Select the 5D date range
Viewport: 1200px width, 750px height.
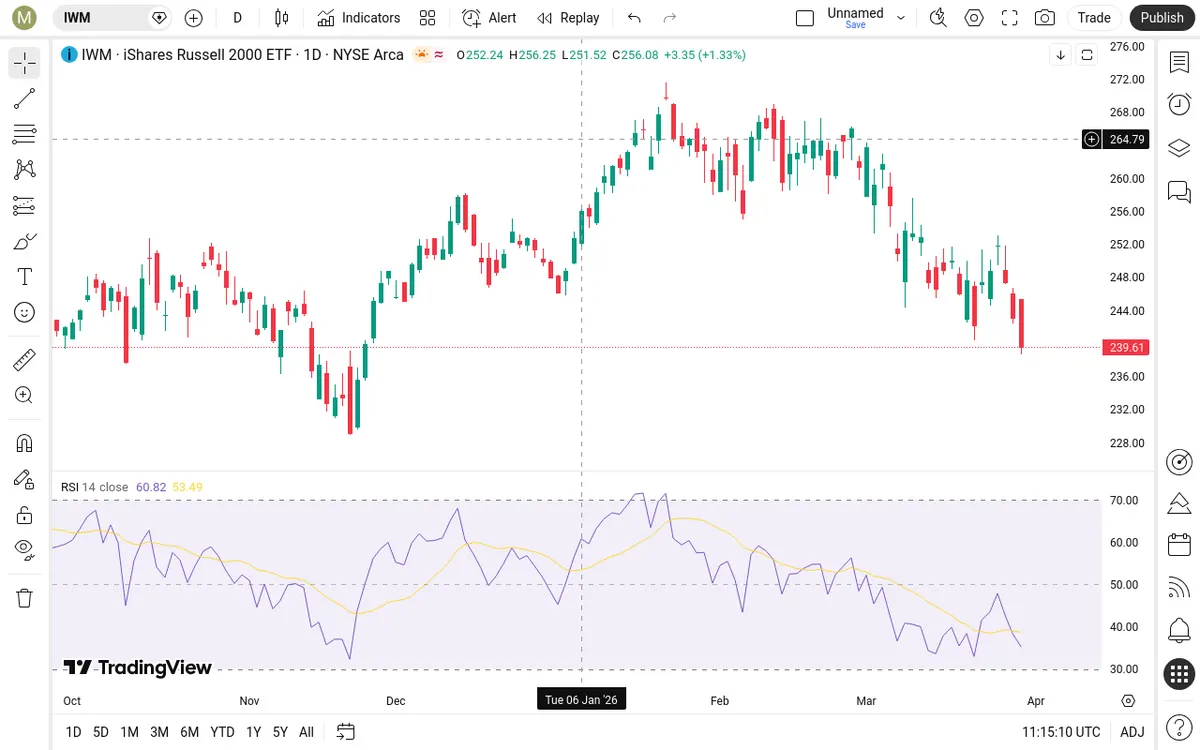coord(101,732)
